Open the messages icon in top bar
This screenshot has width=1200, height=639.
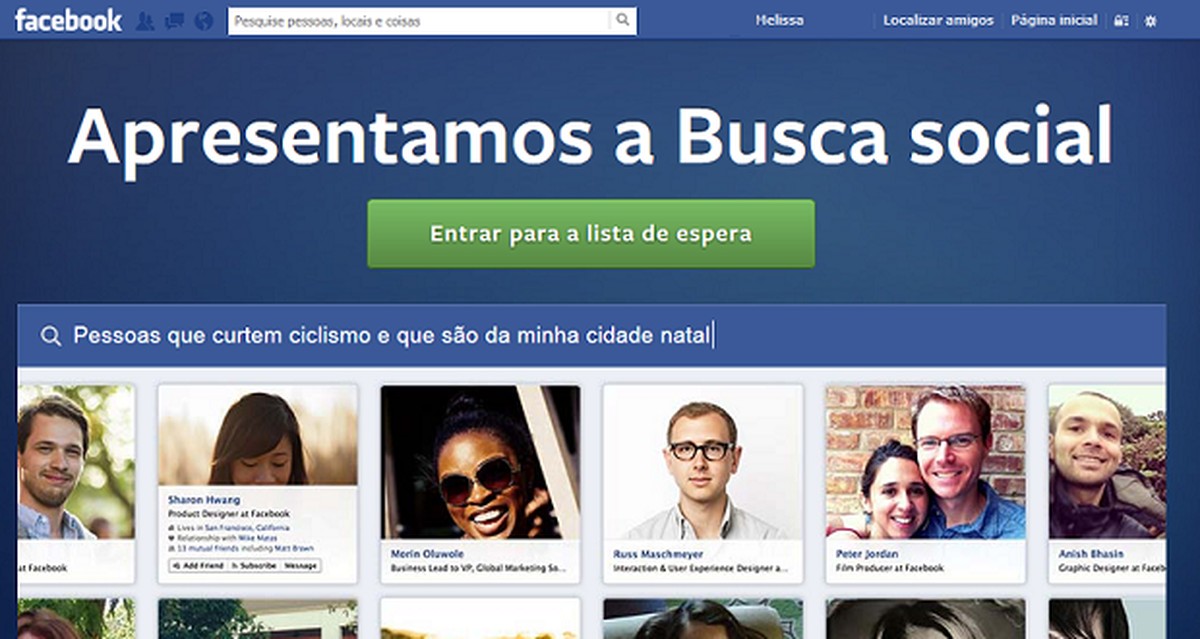point(174,21)
